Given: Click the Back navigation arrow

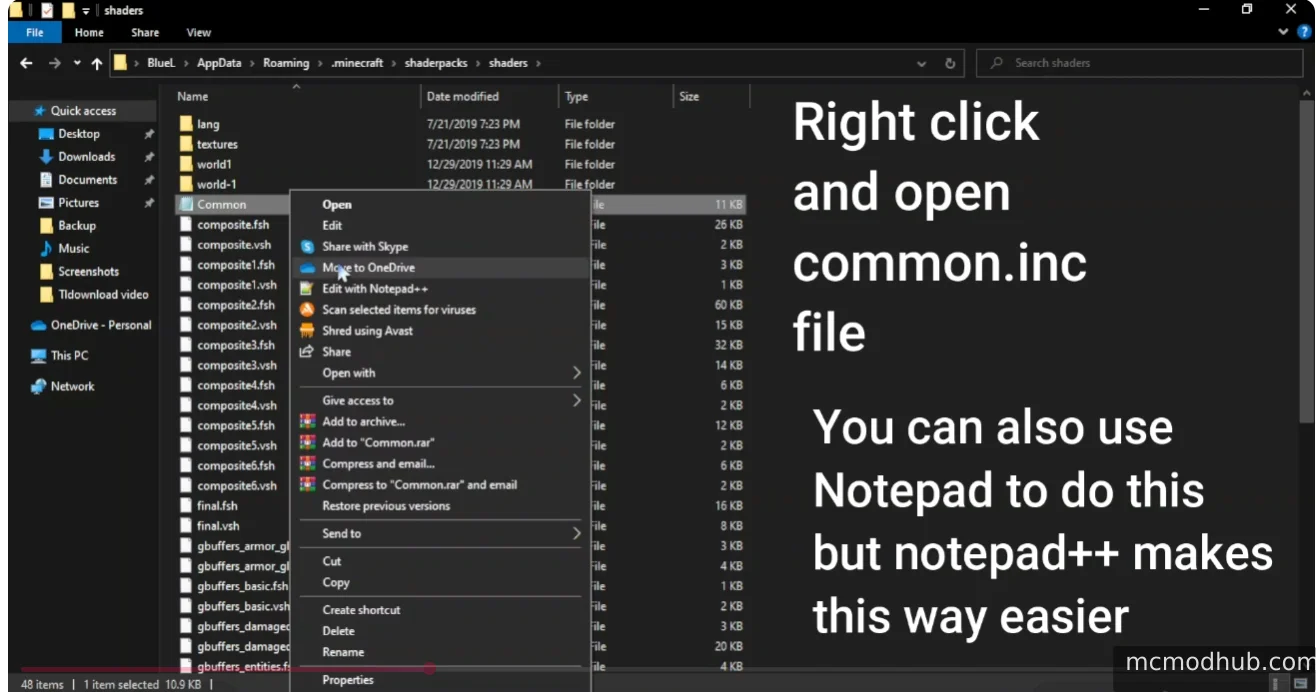Looking at the screenshot, I should 26,63.
